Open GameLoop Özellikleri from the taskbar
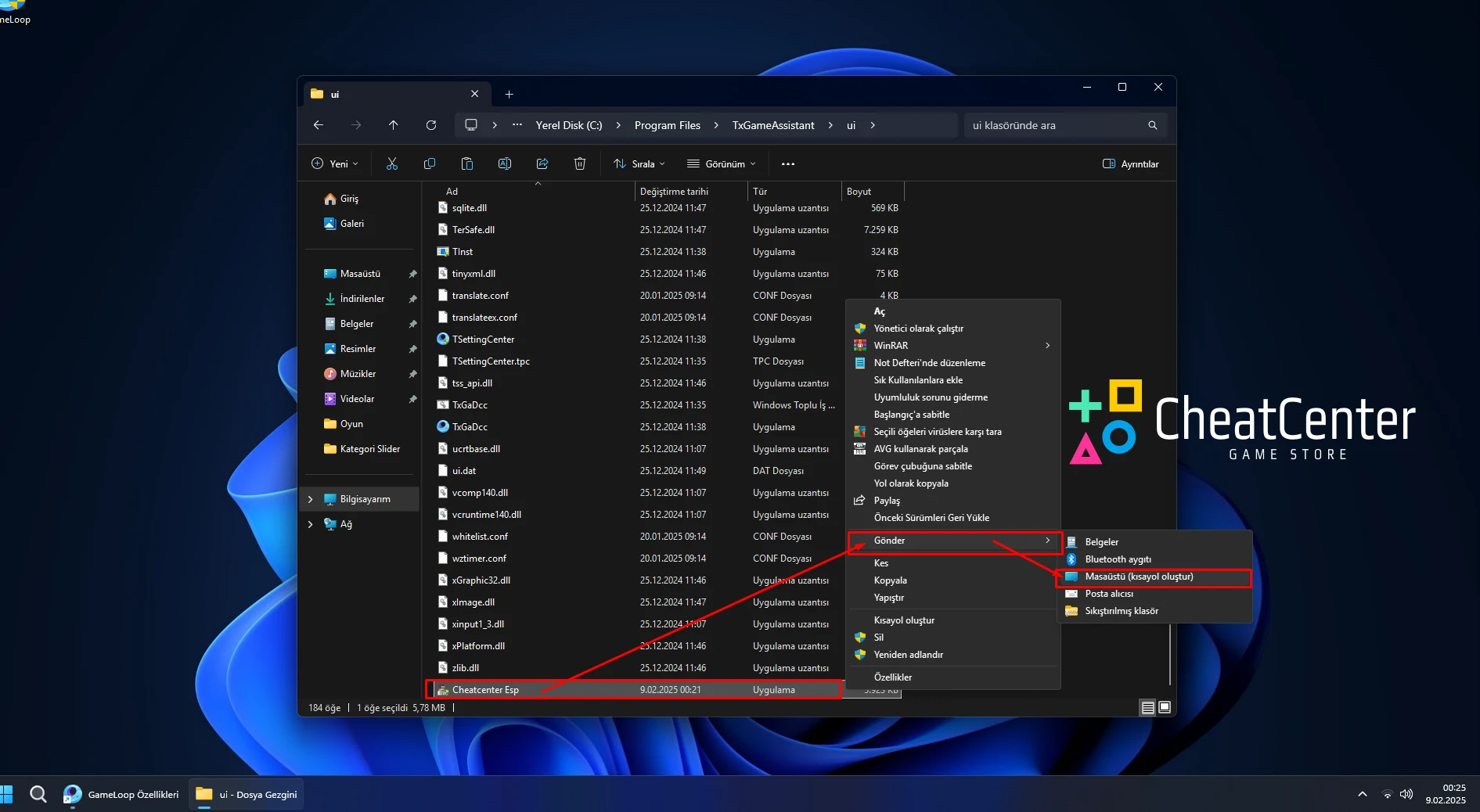This screenshot has width=1480, height=812. pos(122,795)
